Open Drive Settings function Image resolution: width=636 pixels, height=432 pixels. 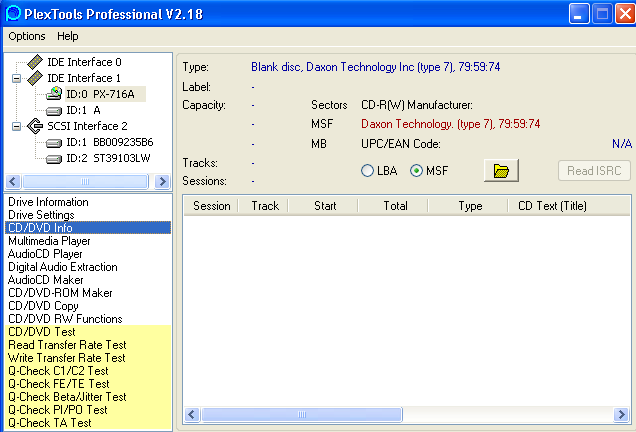tap(88, 215)
